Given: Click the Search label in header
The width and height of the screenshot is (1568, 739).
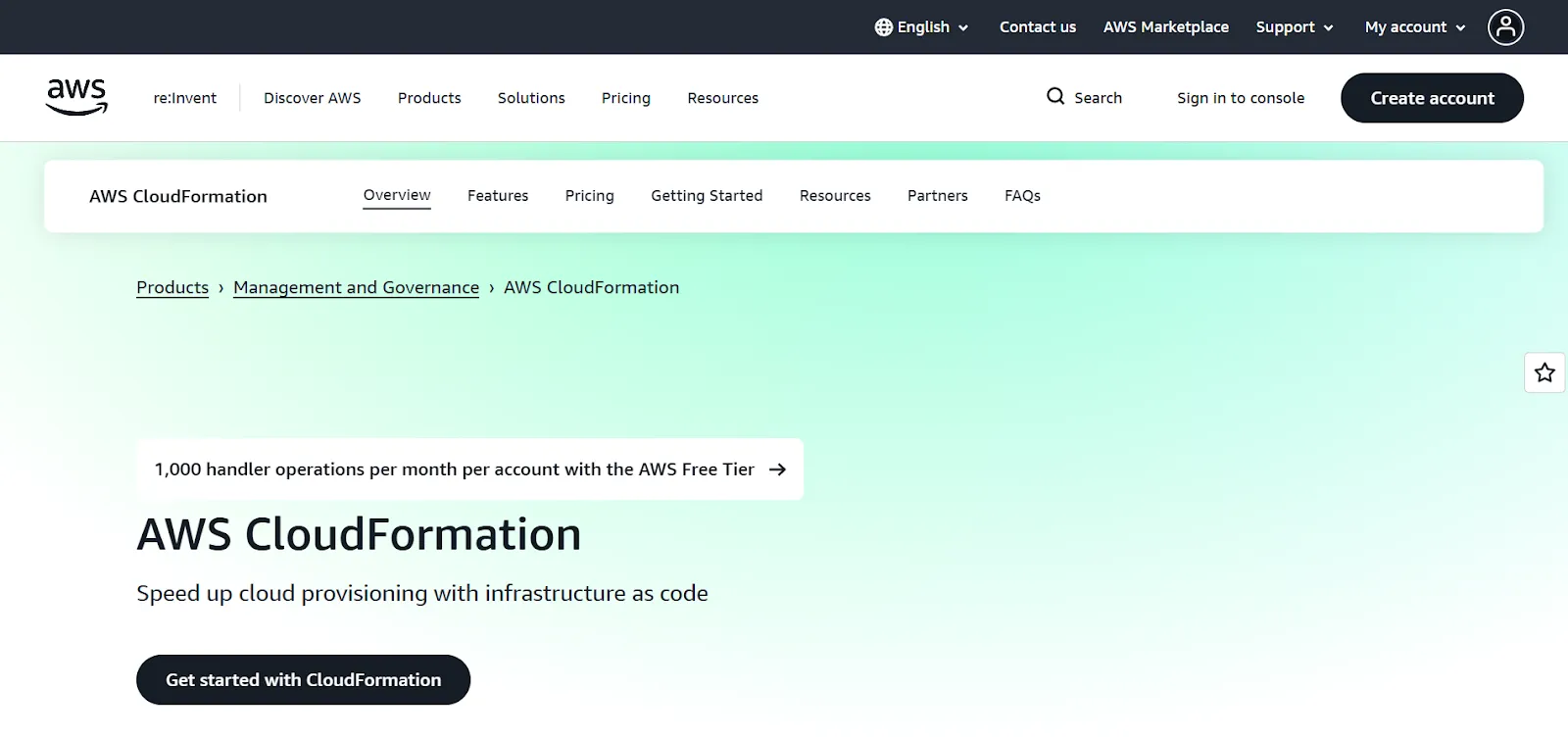Looking at the screenshot, I should [x=1098, y=98].
